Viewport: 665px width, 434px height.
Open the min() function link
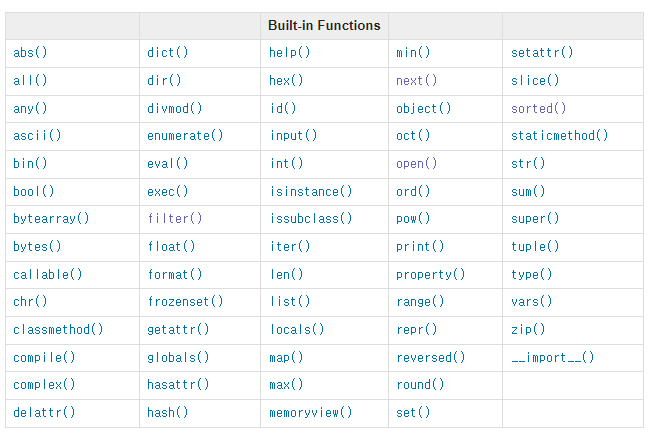pyautogui.click(x=413, y=53)
